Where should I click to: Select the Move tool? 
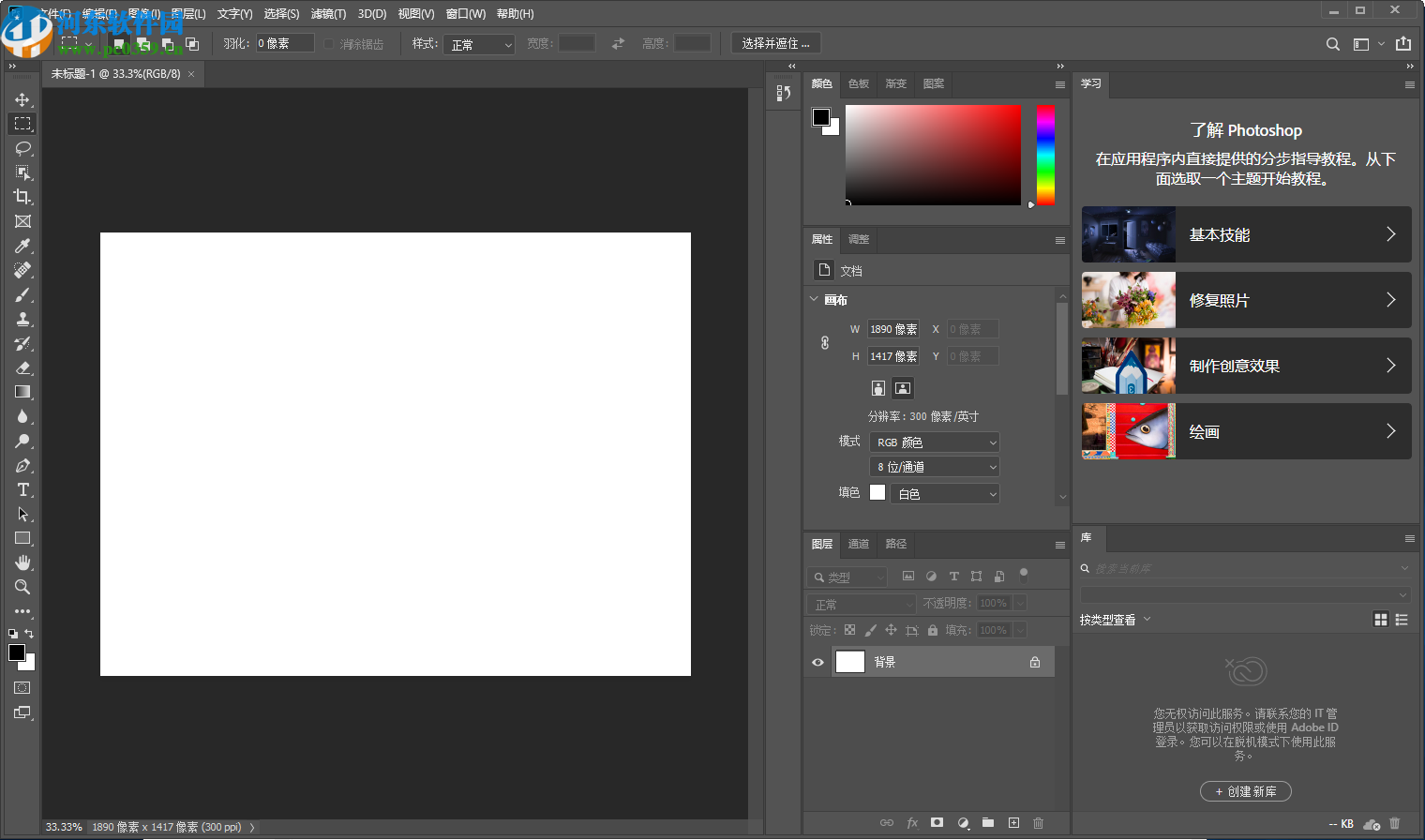pos(22,99)
